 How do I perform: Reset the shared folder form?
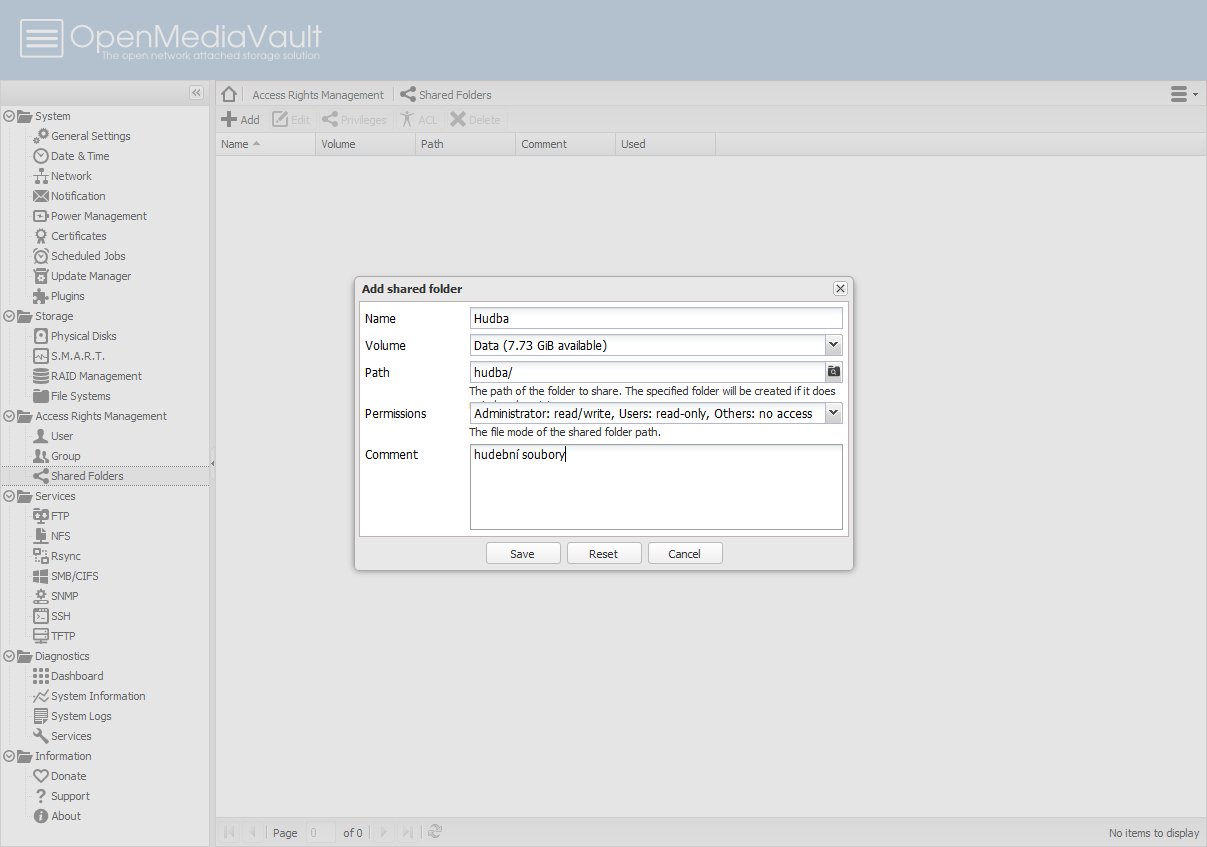click(603, 553)
